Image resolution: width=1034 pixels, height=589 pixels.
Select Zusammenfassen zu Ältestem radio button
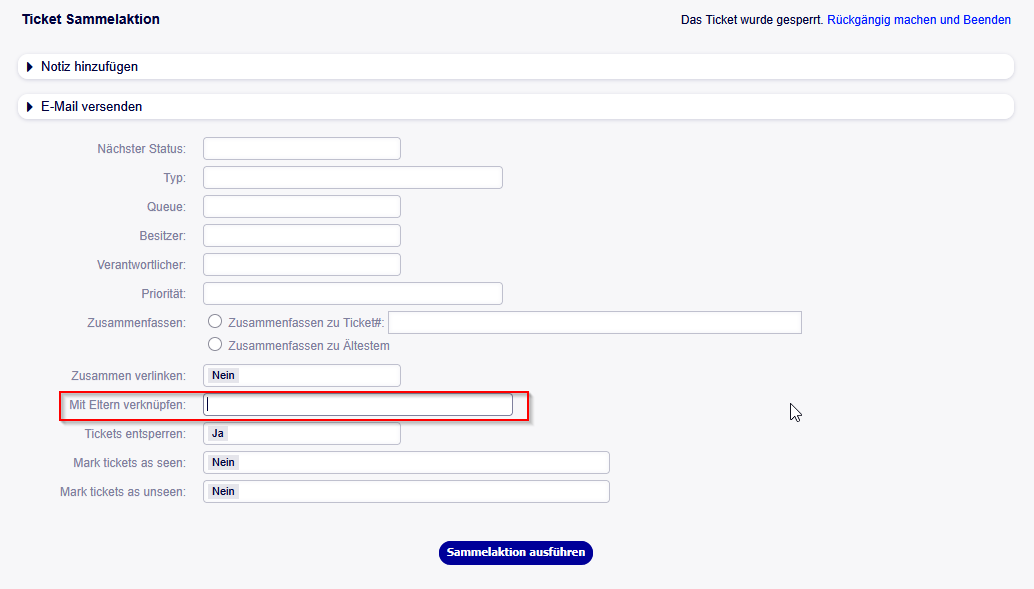[x=215, y=345]
